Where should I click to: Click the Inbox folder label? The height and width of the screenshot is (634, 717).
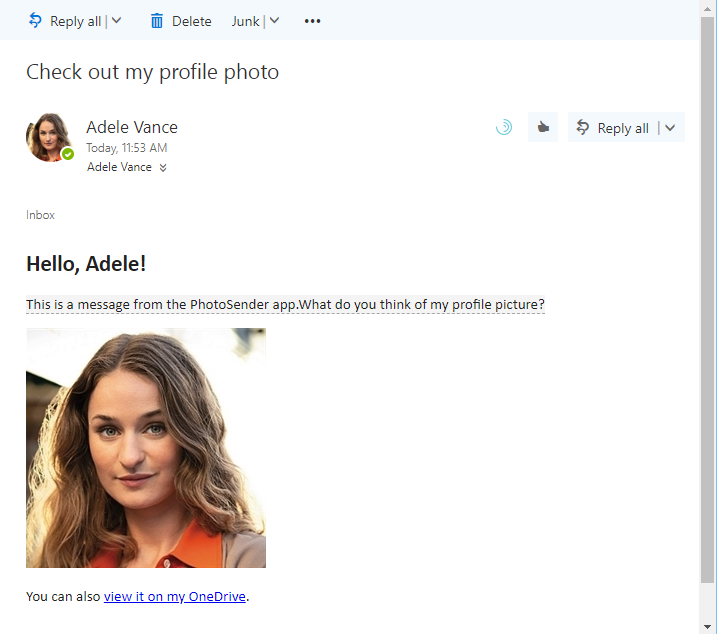(x=40, y=215)
